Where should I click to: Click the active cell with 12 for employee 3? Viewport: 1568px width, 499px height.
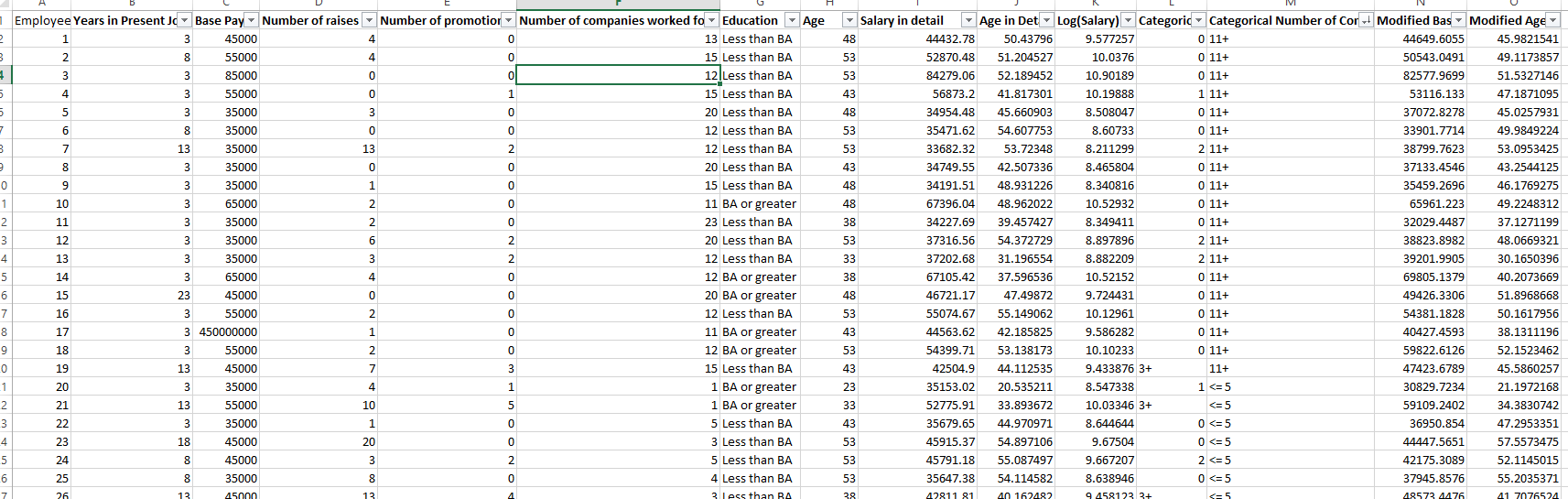[x=619, y=75]
